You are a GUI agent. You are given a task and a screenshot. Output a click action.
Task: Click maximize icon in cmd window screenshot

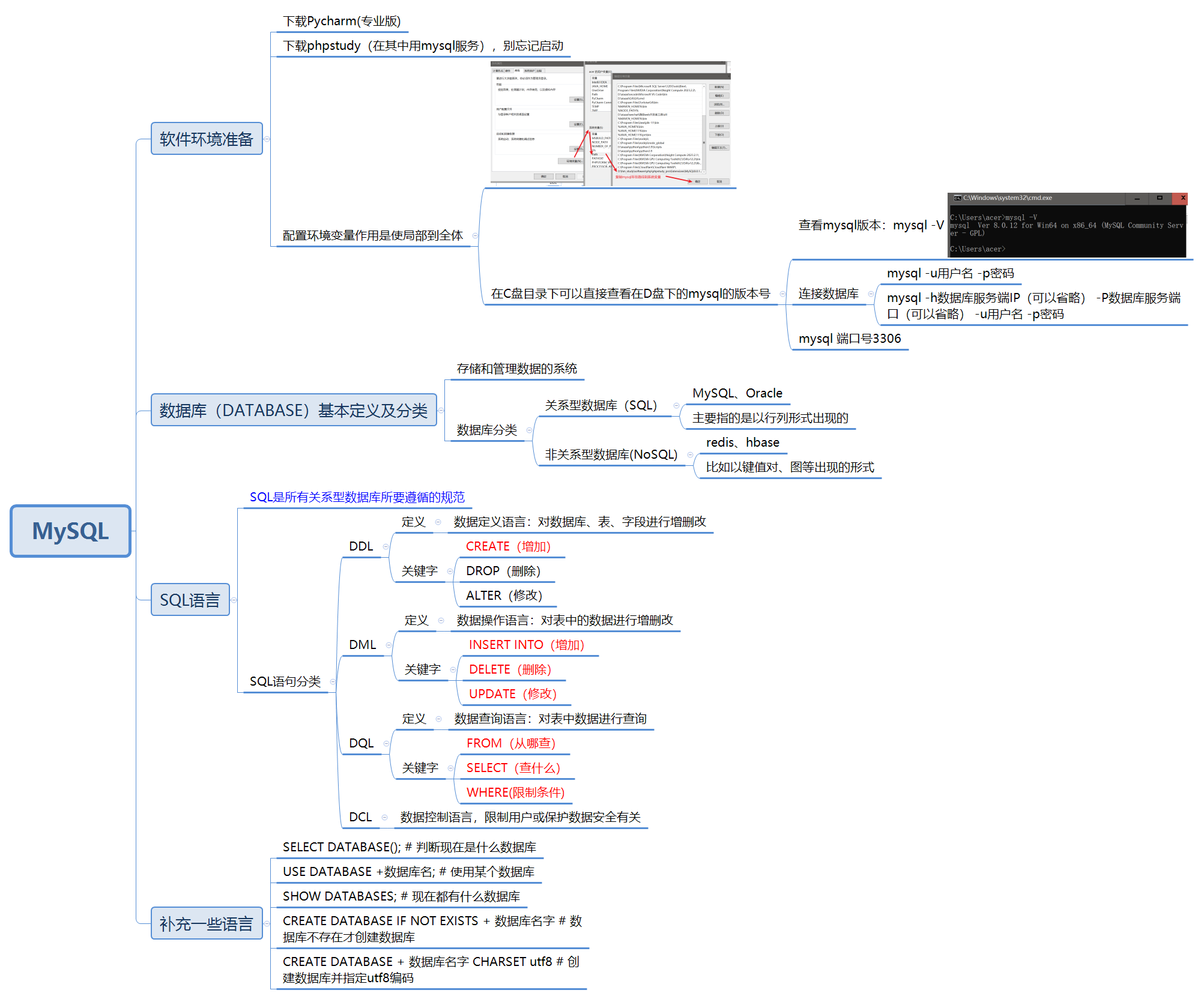tap(1160, 198)
